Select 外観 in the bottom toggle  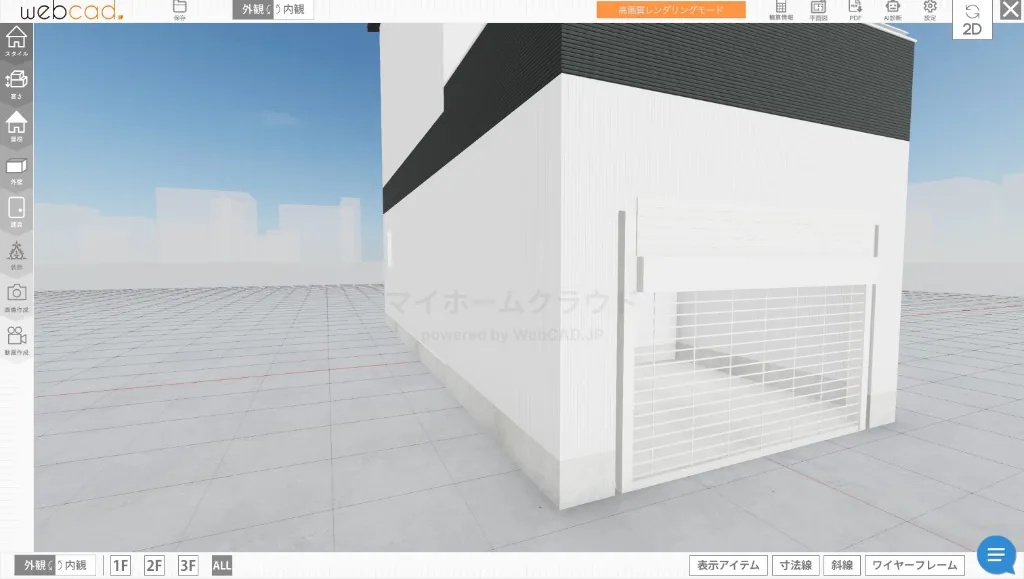[x=35, y=565]
